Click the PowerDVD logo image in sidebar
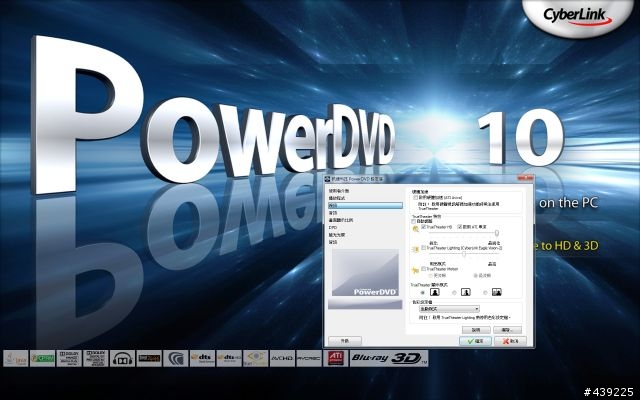 [365, 272]
